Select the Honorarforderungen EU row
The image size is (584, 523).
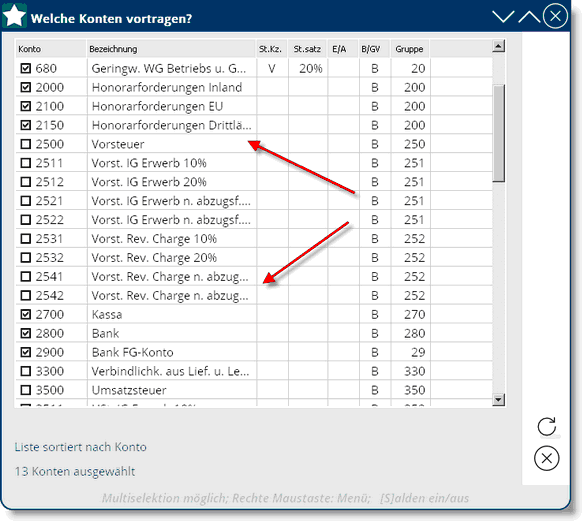(254, 106)
